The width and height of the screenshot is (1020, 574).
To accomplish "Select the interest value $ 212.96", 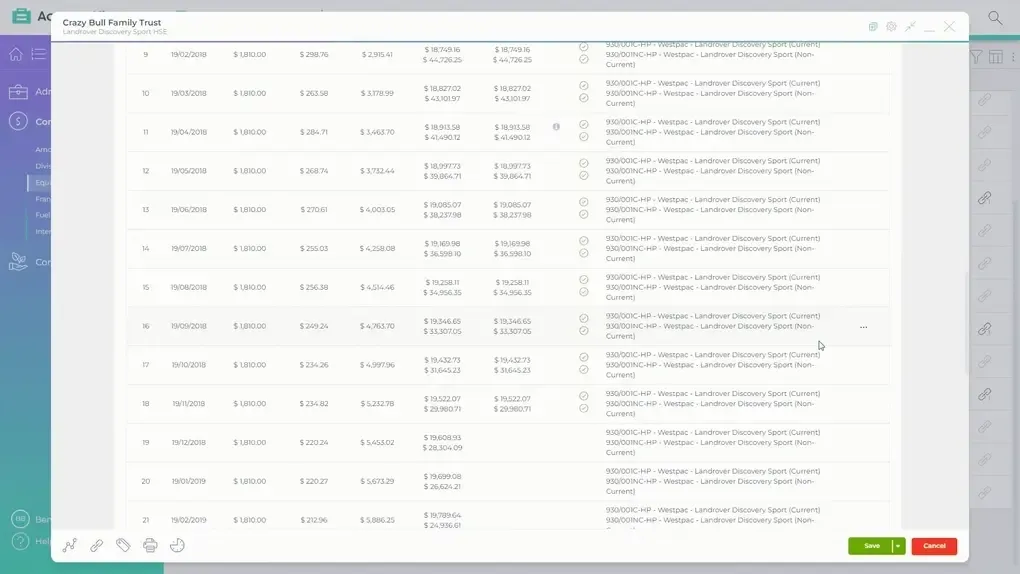I will [x=314, y=520].
